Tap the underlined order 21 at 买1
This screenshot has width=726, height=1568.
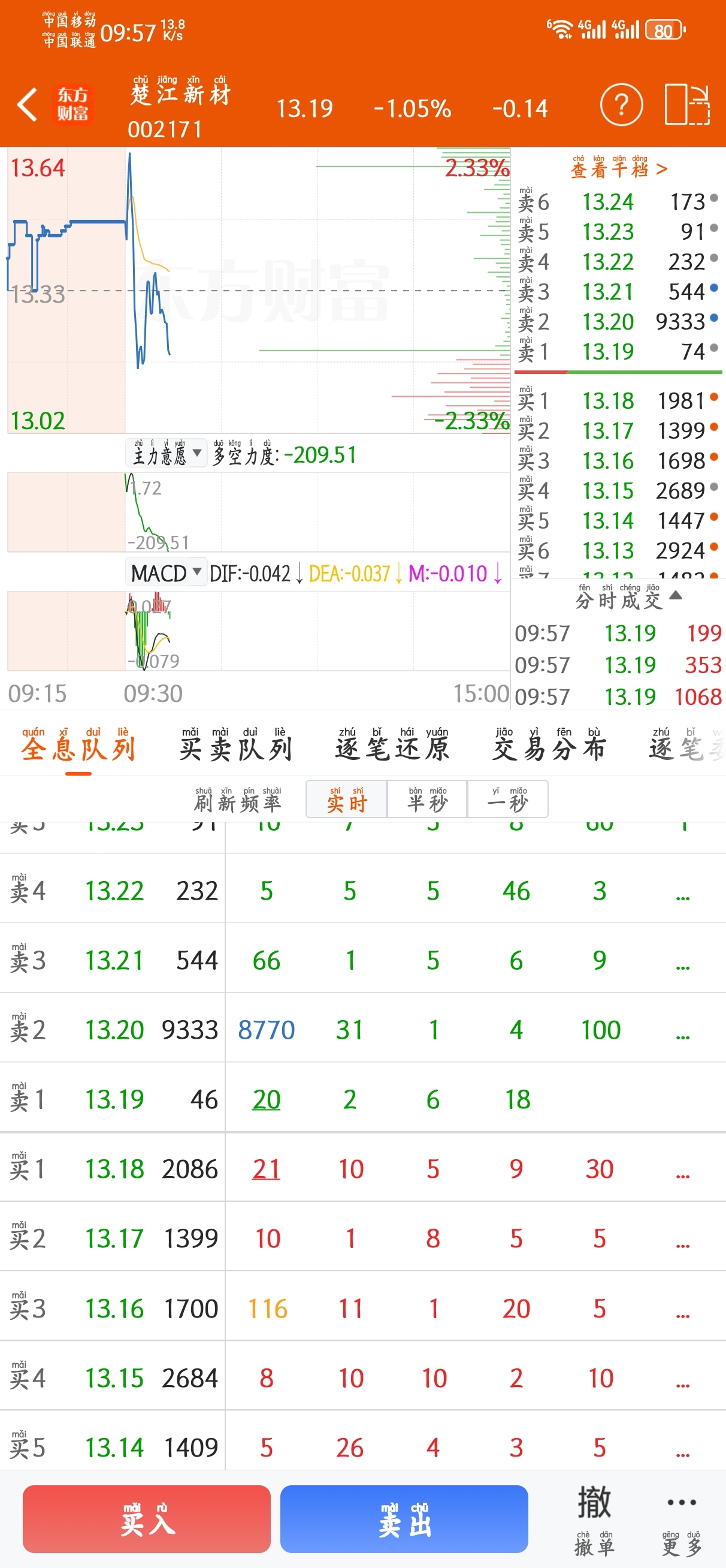tap(267, 1169)
